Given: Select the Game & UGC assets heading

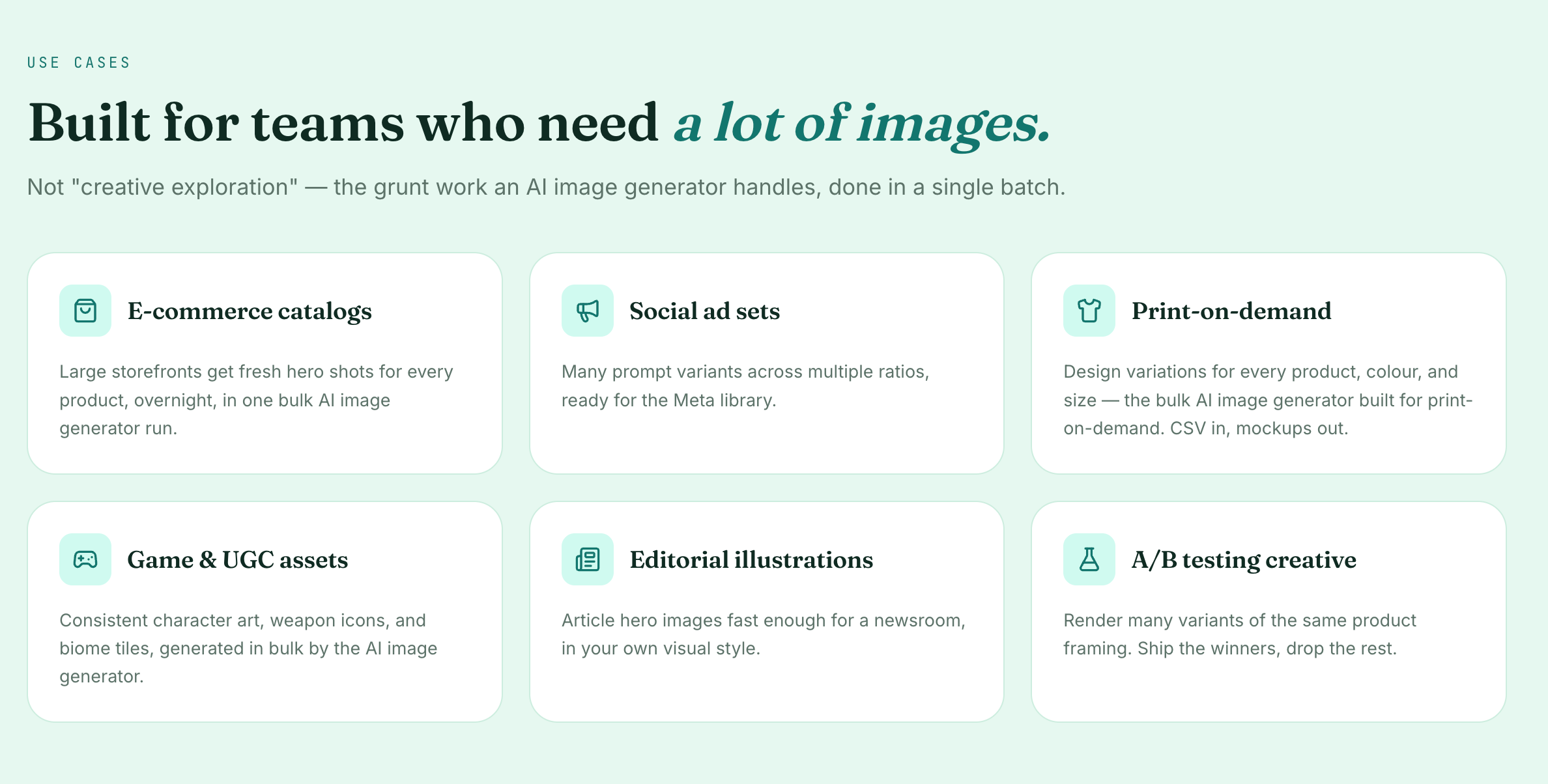Looking at the screenshot, I should [238, 560].
